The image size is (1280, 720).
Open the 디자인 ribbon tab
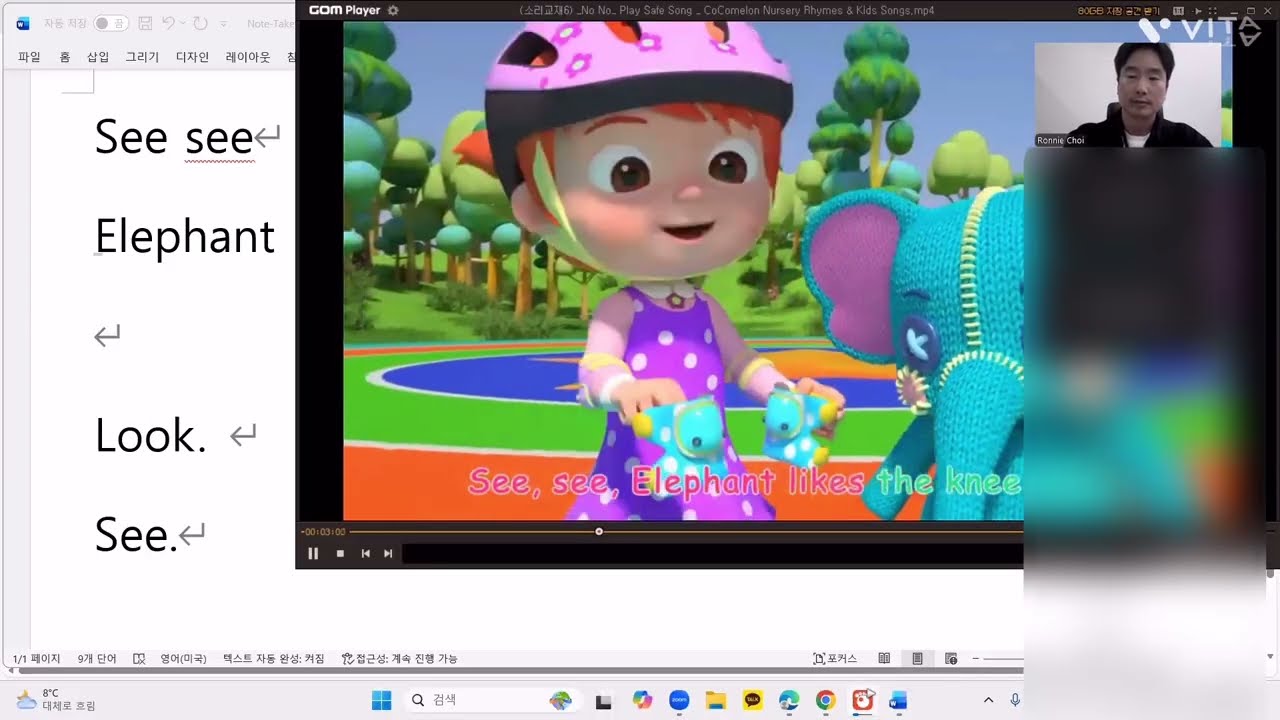[192, 57]
